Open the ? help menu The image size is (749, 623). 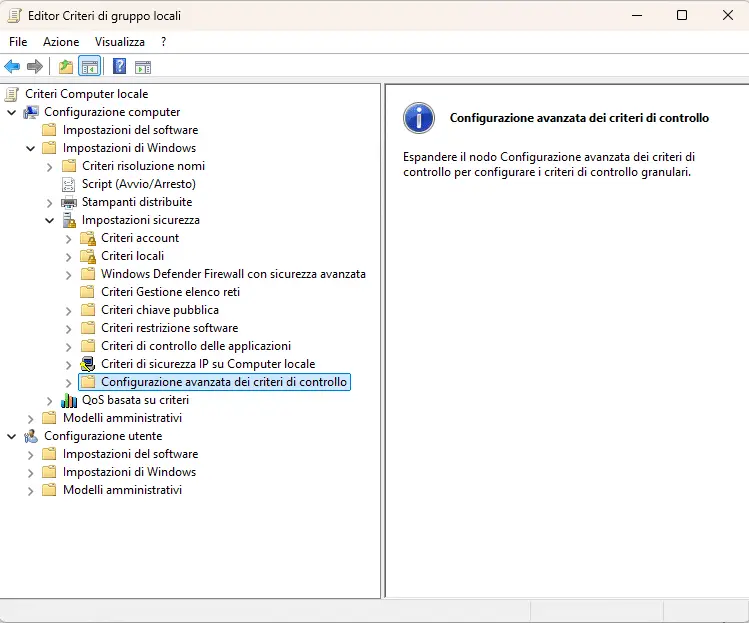click(x=164, y=42)
